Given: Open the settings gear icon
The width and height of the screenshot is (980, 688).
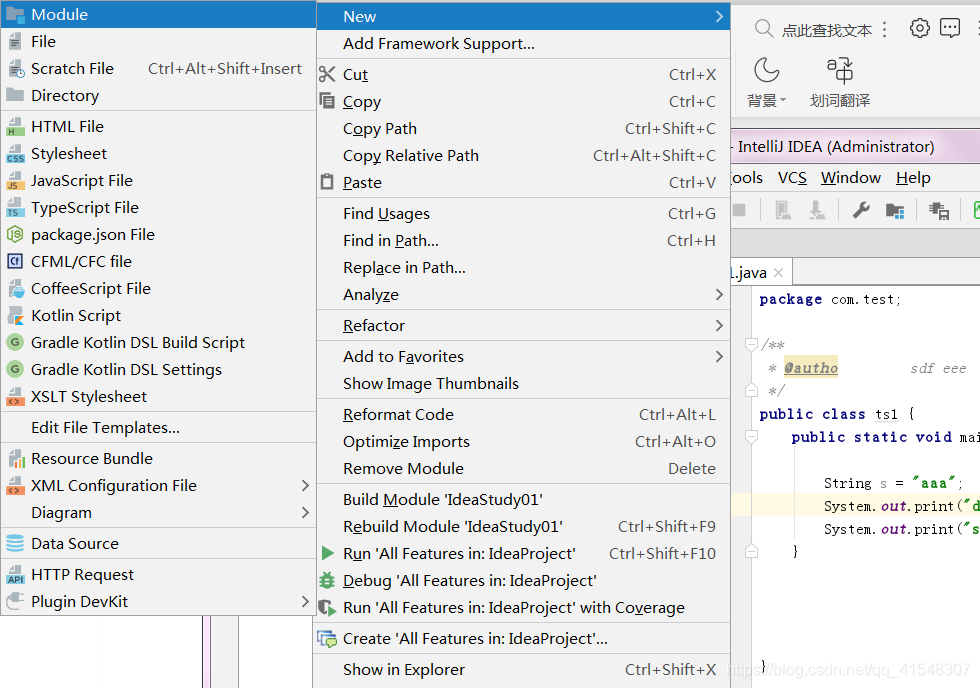Looking at the screenshot, I should coord(919,28).
